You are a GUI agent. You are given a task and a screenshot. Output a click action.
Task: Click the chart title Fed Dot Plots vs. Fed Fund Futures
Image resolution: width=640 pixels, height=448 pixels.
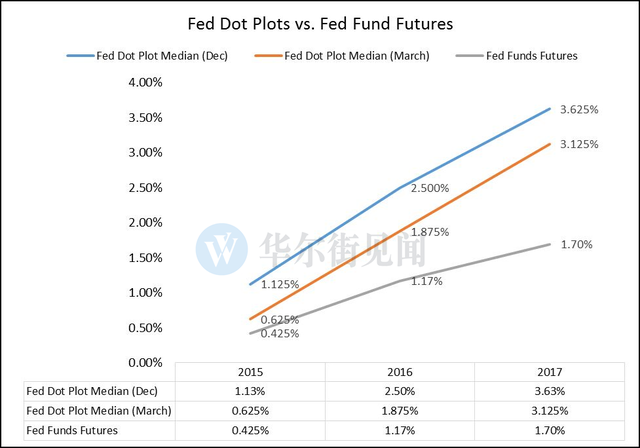pos(320,24)
